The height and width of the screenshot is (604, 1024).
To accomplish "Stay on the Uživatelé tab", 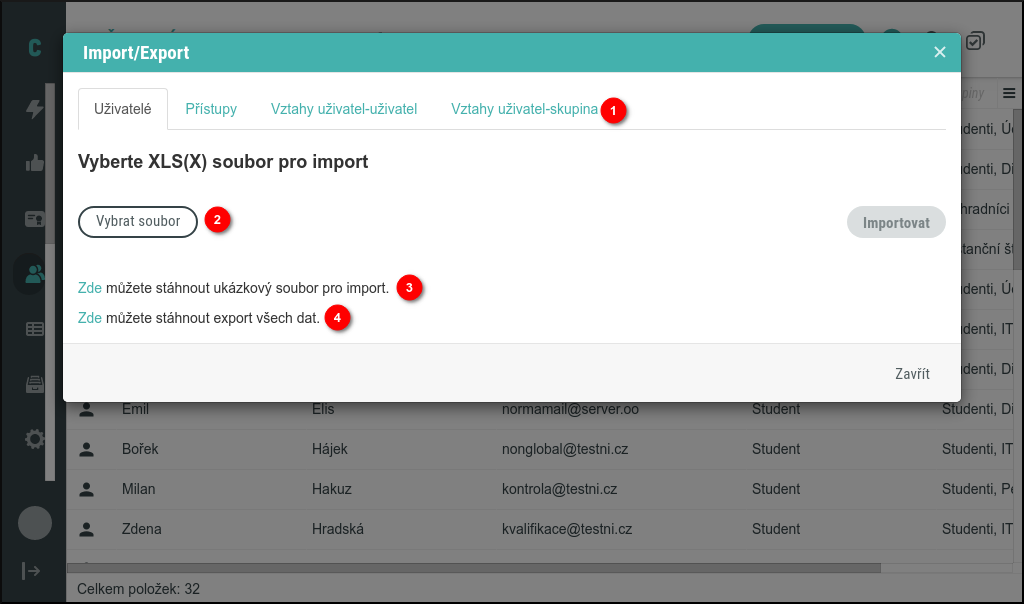I will click(x=123, y=109).
